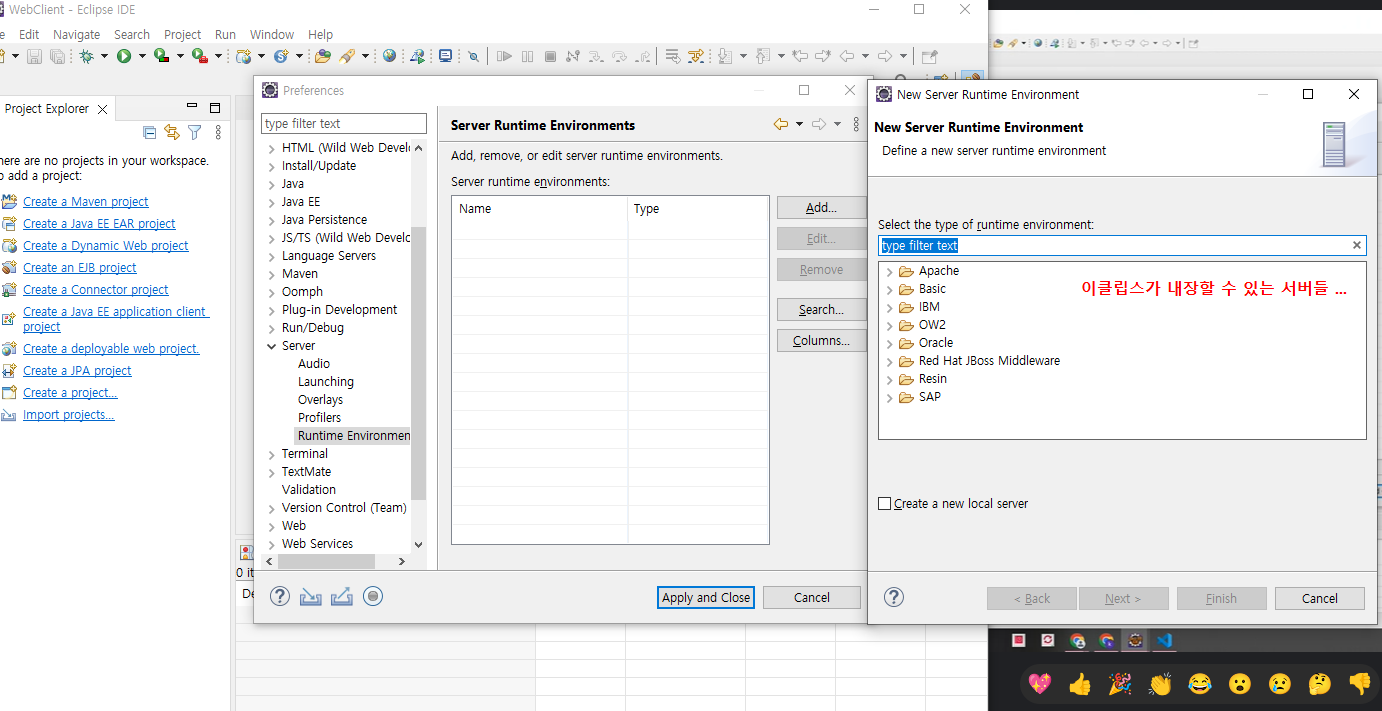Expand the IBM folder
Screen dimensions: 1382x711
click(x=890, y=307)
